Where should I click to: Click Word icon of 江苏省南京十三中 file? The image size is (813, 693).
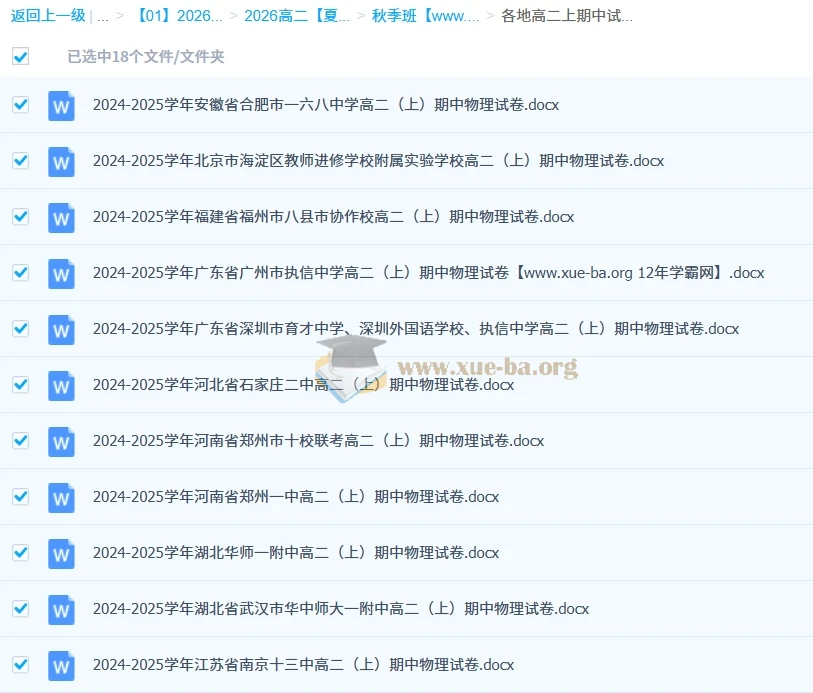pyautogui.click(x=61, y=665)
